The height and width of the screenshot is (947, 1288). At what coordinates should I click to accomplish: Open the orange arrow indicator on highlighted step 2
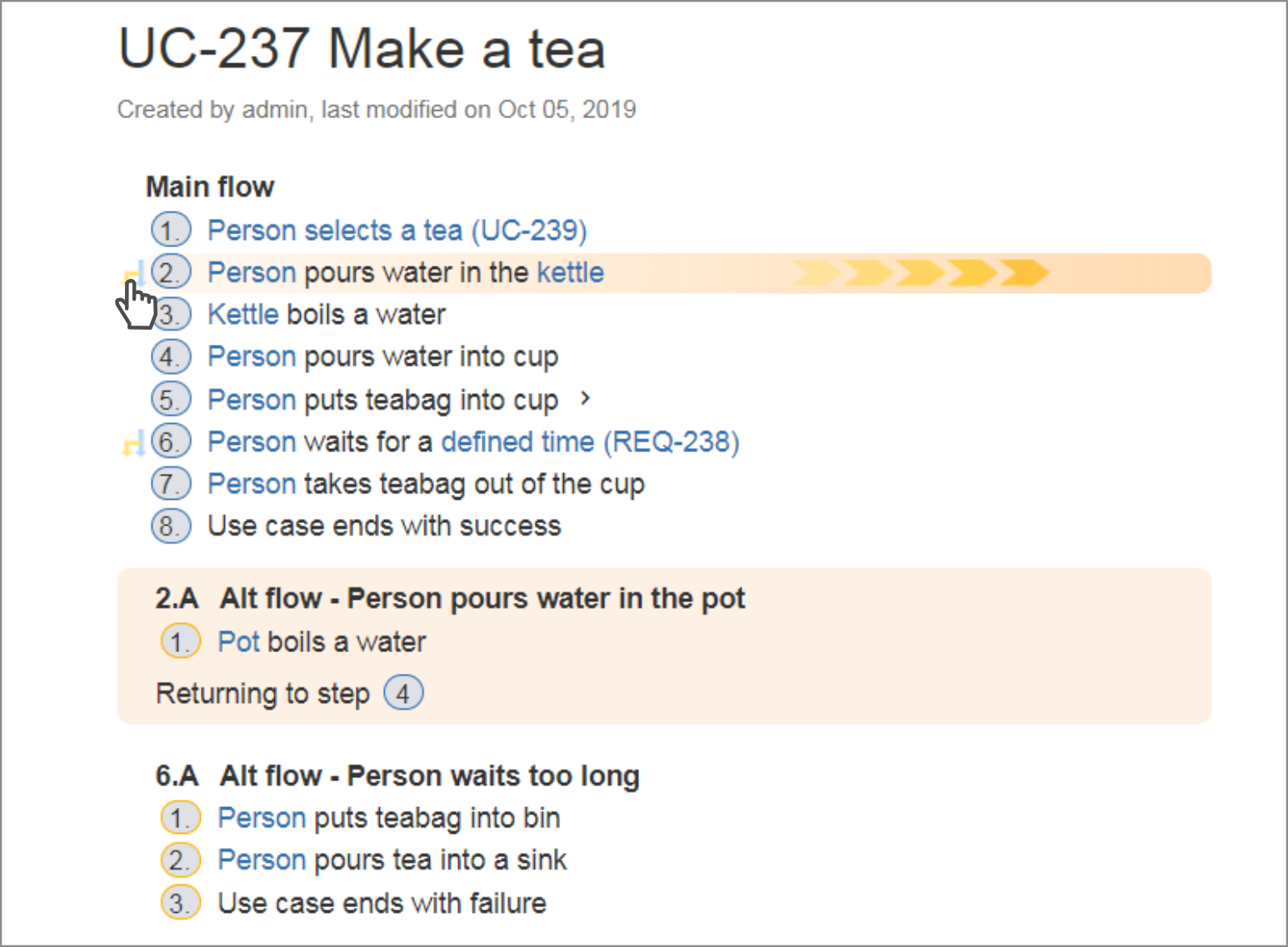coord(920,272)
